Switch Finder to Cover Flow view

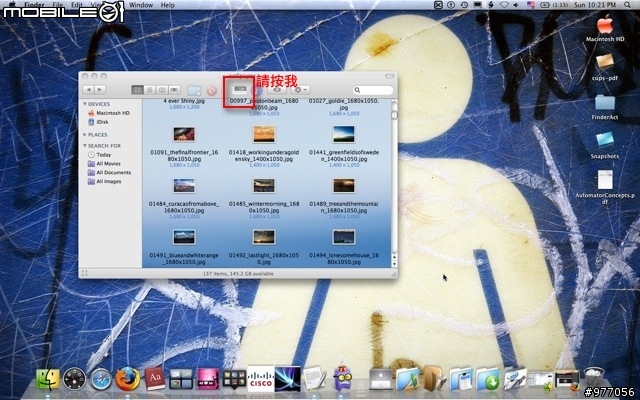pyautogui.click(x=175, y=90)
